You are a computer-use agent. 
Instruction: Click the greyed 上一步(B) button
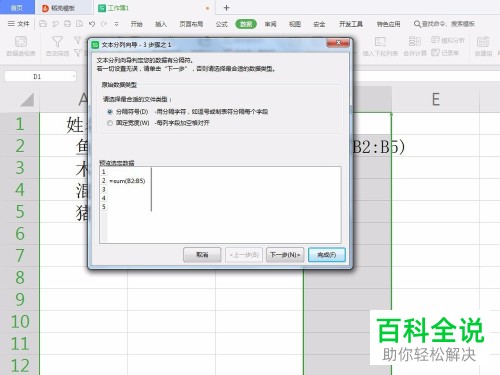point(244,255)
